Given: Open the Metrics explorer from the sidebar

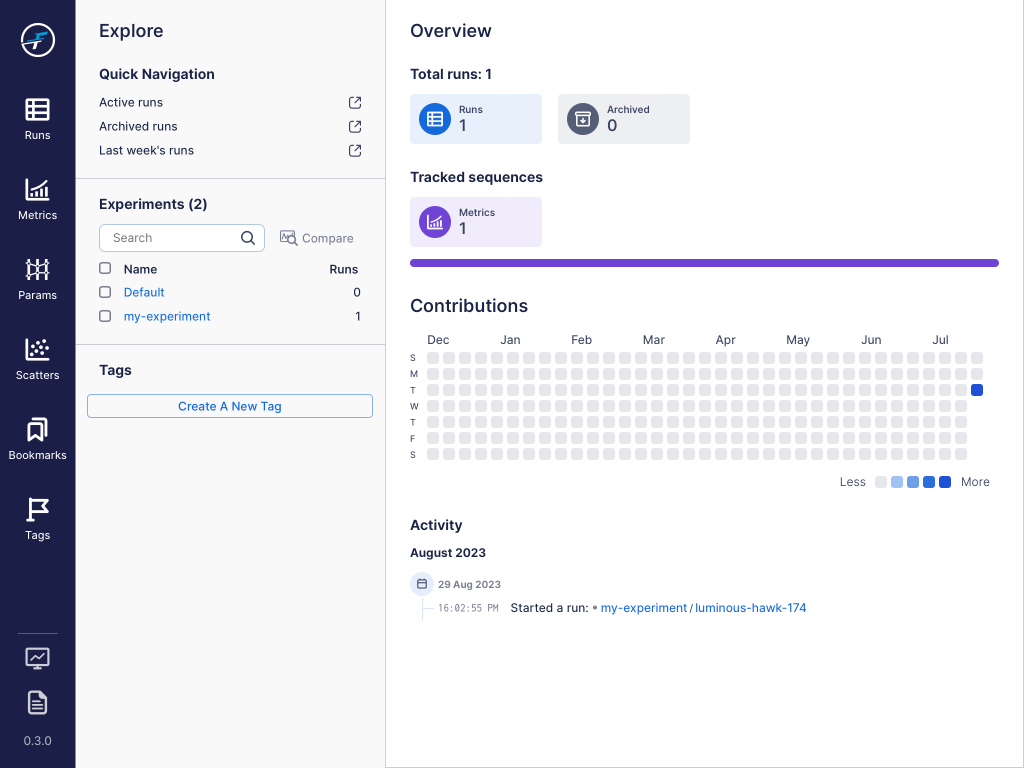Looking at the screenshot, I should [x=37, y=196].
